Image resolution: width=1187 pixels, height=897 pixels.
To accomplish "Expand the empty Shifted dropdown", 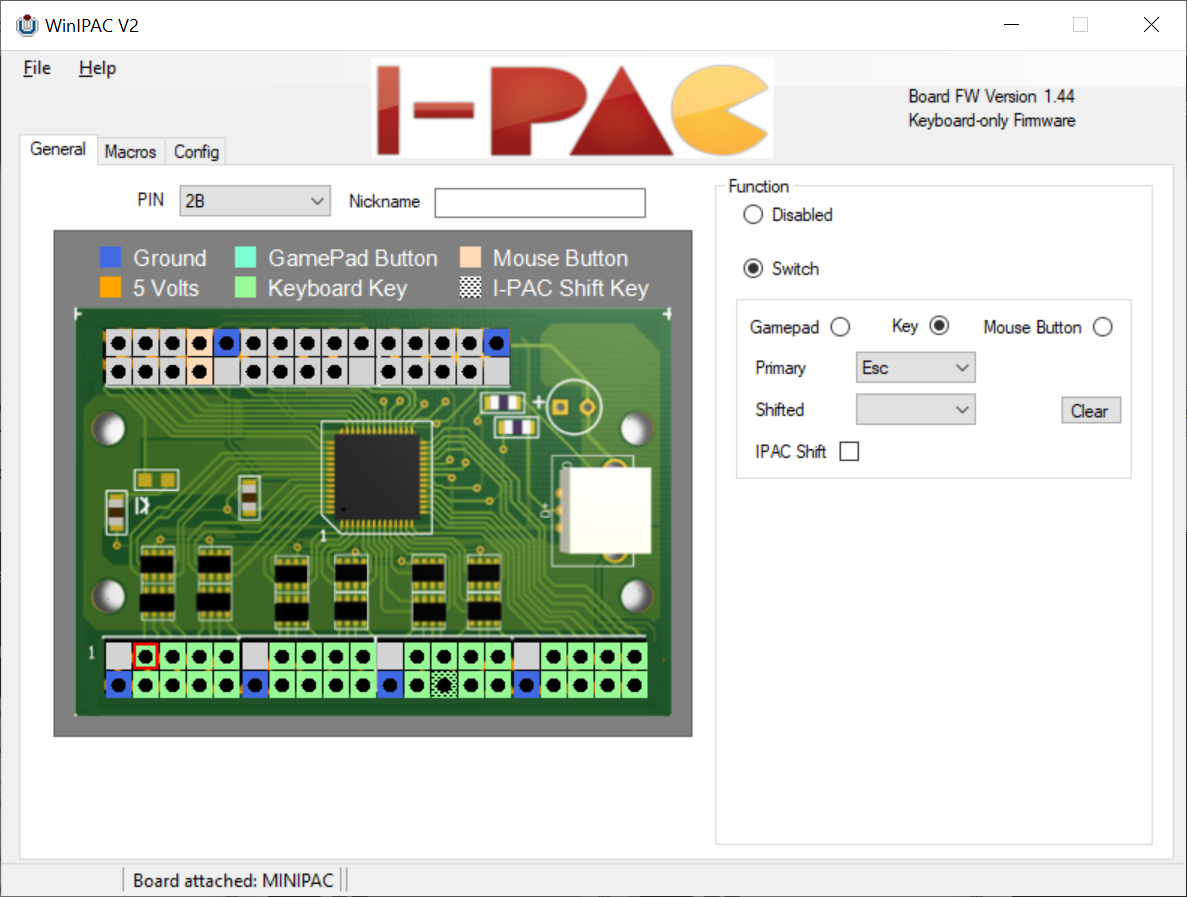I will (915, 410).
